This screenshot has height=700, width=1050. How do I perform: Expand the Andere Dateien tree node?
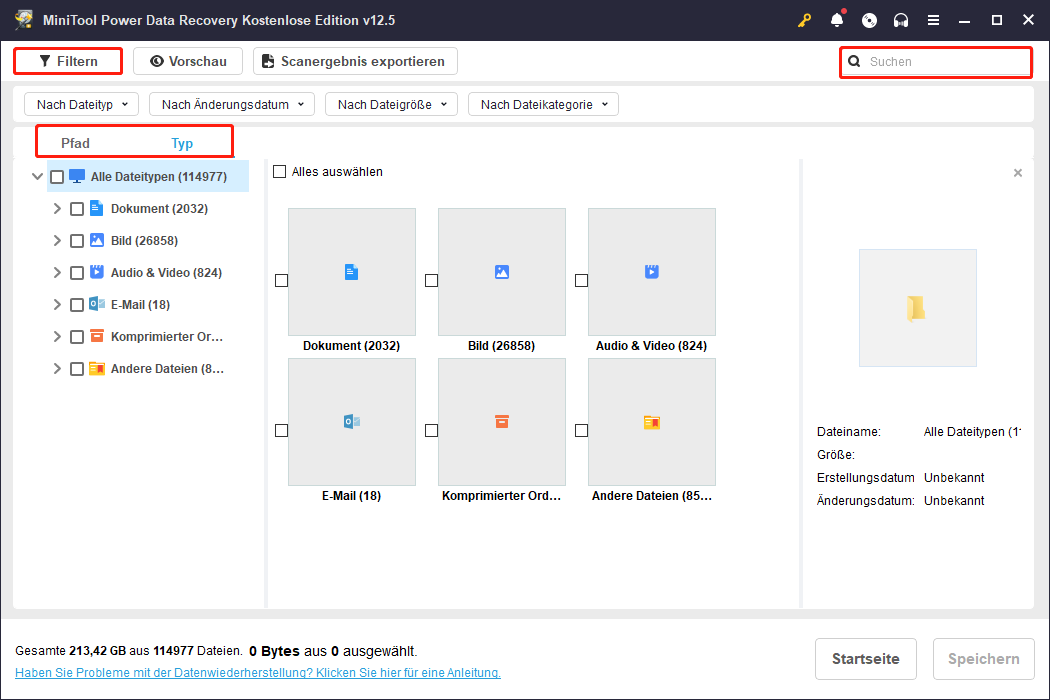tap(57, 368)
